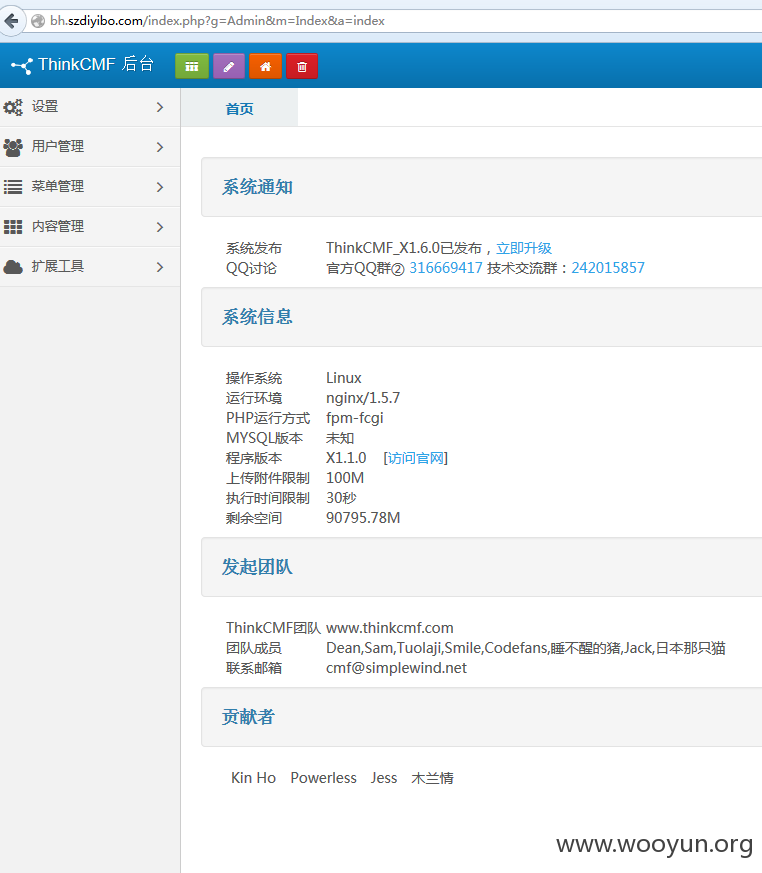Image resolution: width=762 pixels, height=873 pixels.
Task: Open the 用户管理 sidebar menu
Action: (x=90, y=147)
